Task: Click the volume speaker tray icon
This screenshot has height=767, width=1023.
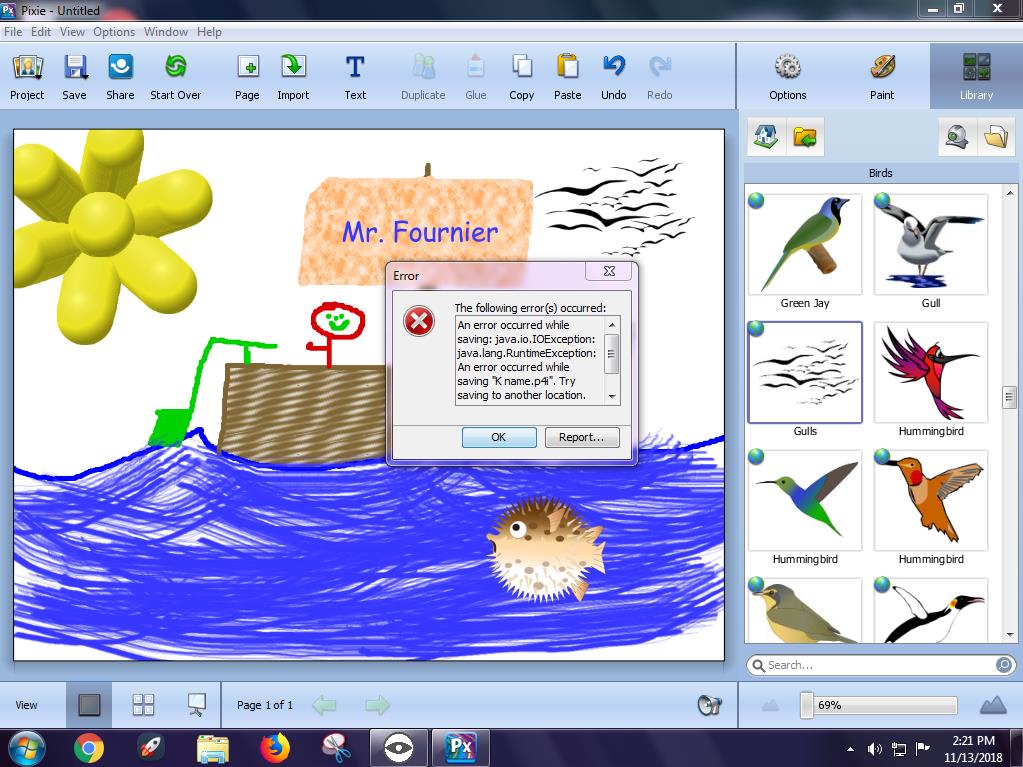Action: tap(874, 749)
